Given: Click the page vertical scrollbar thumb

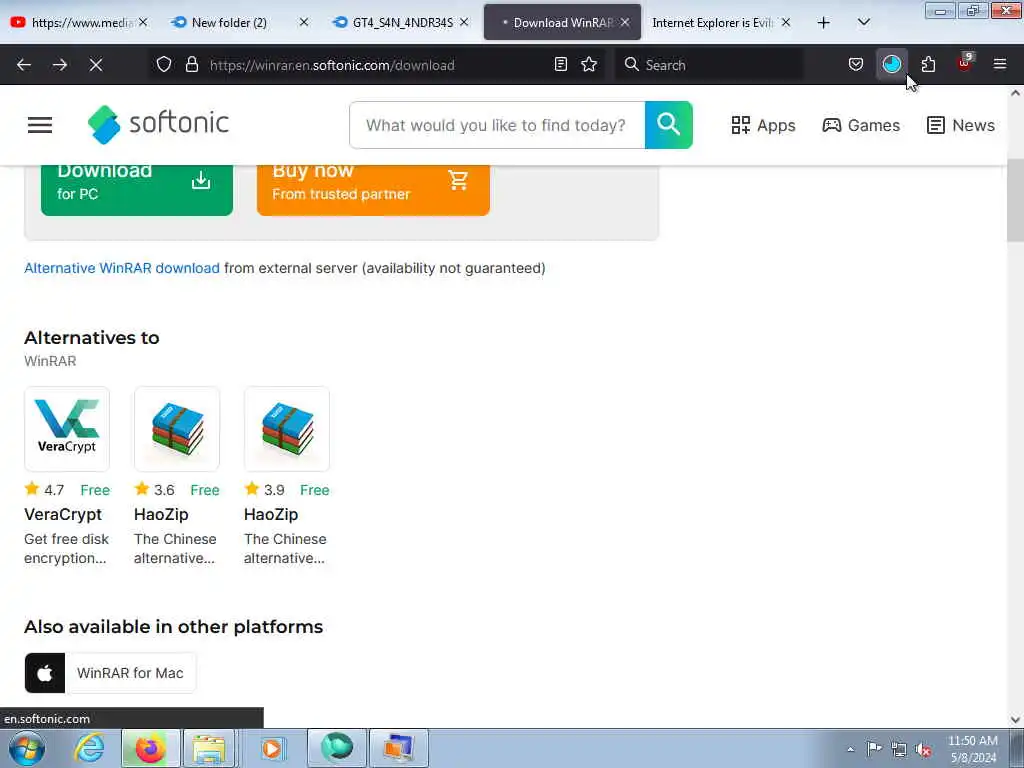Looking at the screenshot, I should pos(1015,200).
